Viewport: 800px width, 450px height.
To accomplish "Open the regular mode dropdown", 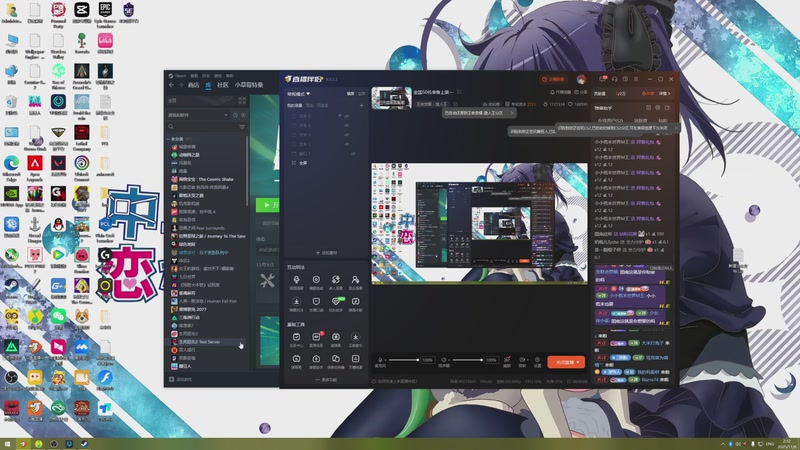I will (x=298, y=94).
